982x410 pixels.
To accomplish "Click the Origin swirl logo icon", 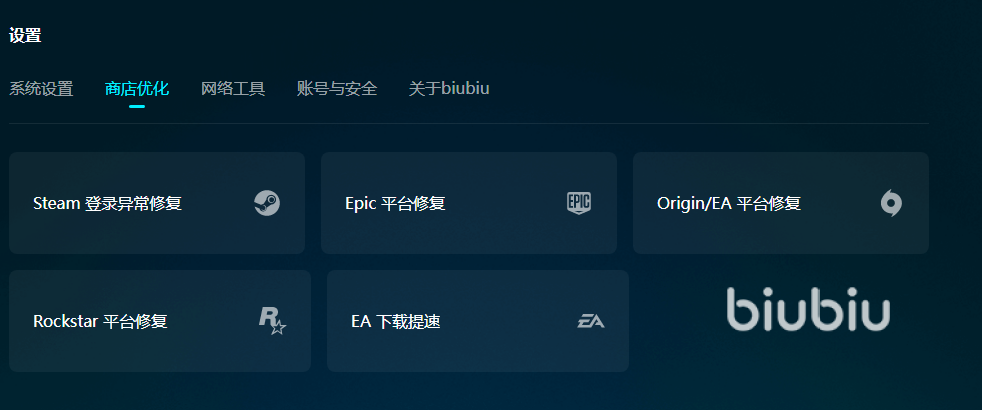I will 891,203.
